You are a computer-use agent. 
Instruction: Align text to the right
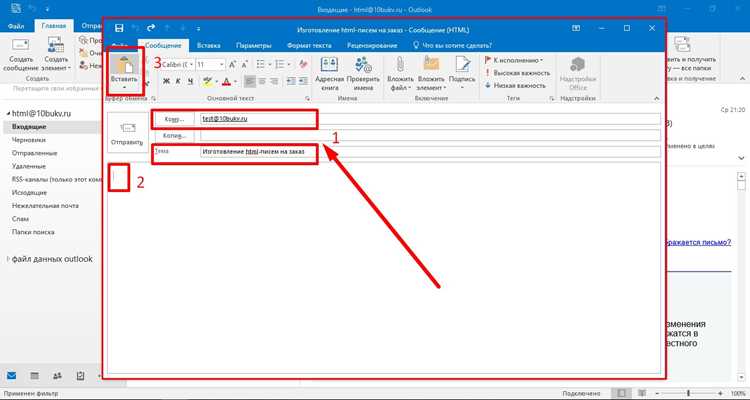coord(274,81)
